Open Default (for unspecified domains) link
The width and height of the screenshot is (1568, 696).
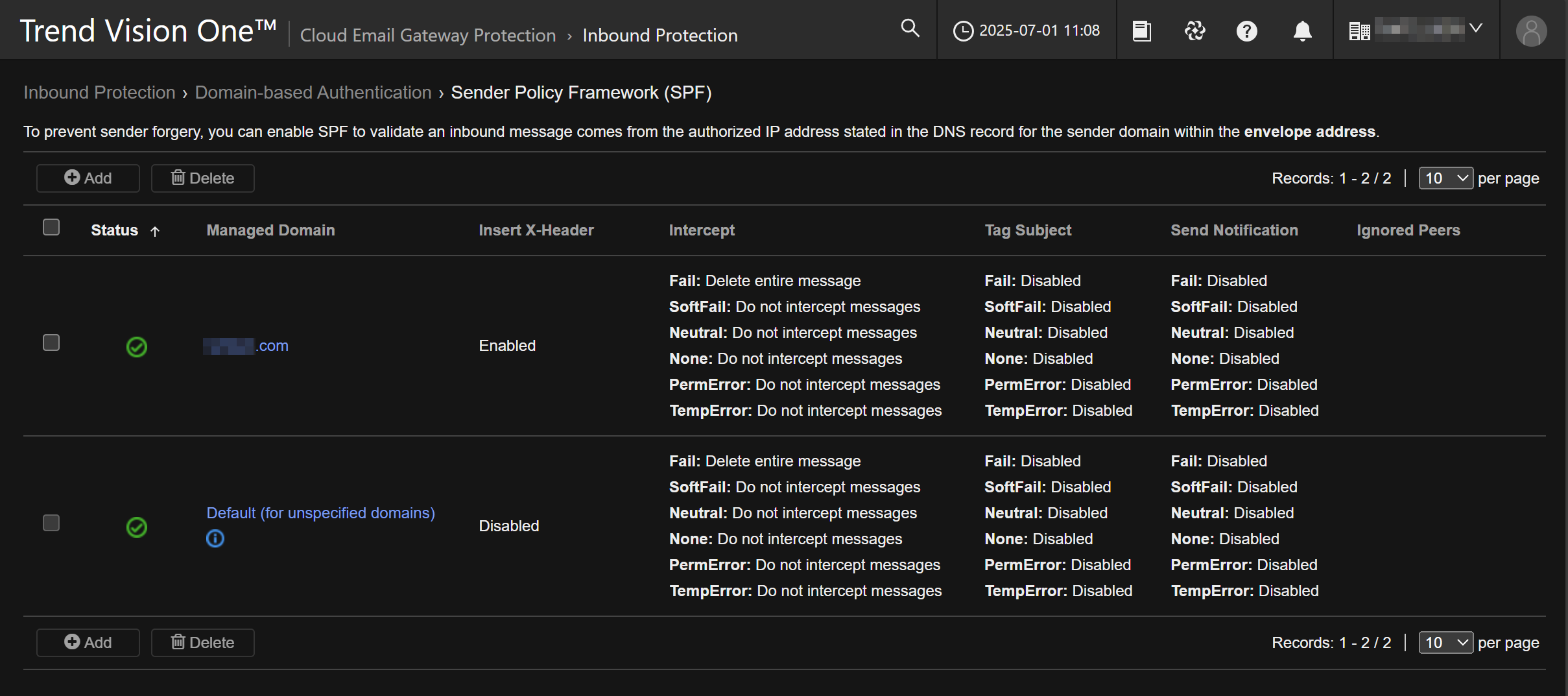[320, 513]
